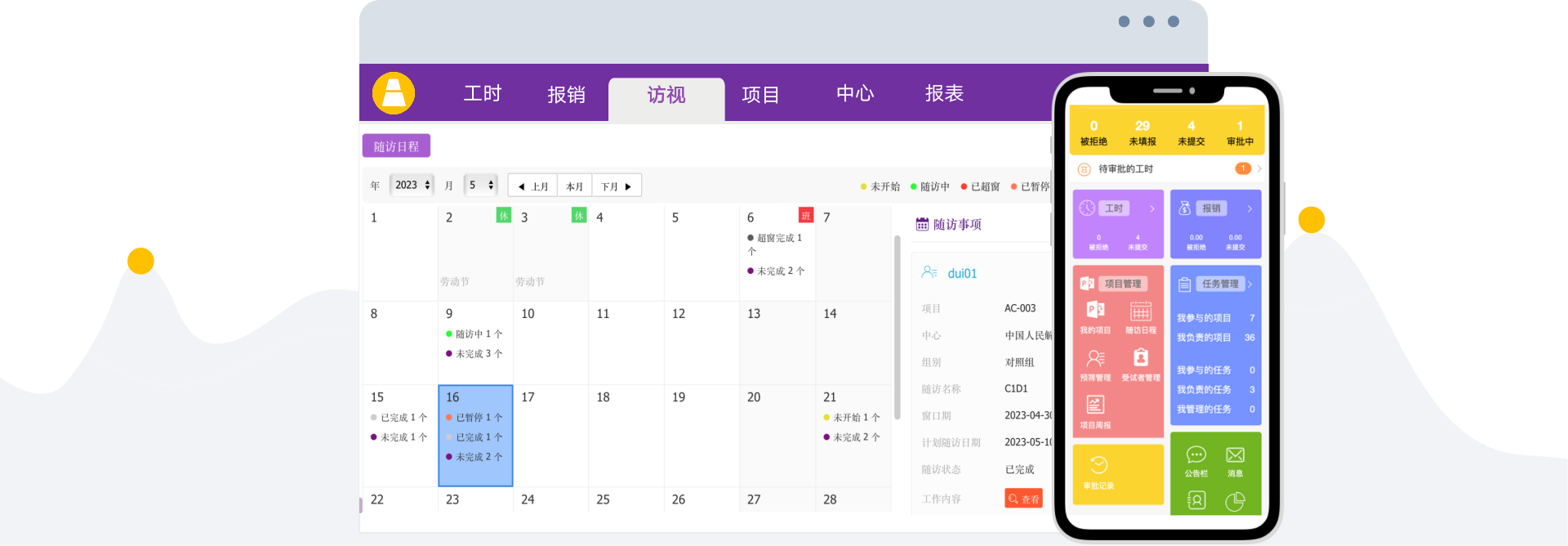This screenshot has height=546, width=1568.
Task: Go to previous month with 上月
Action: [x=532, y=186]
